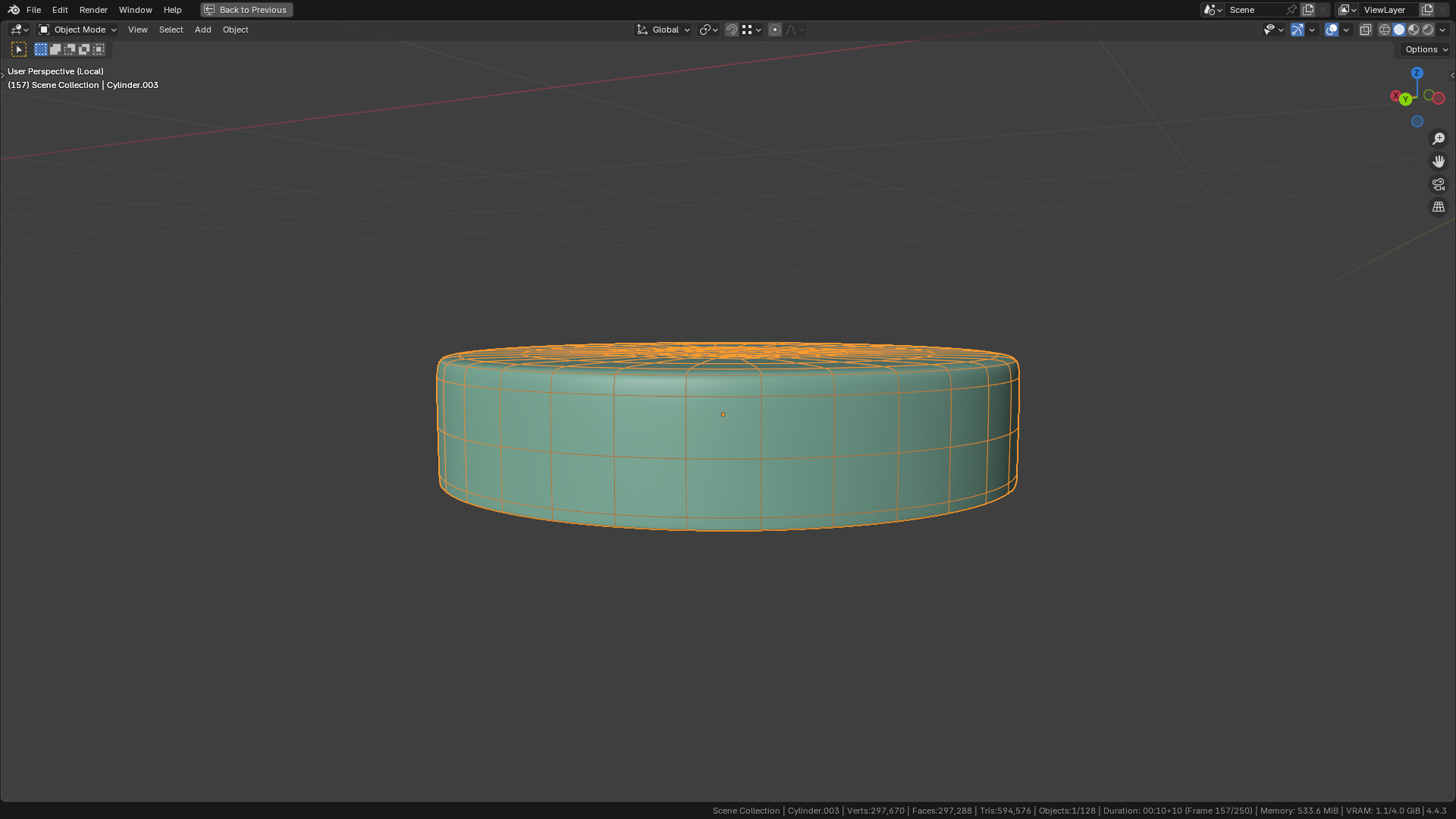Browse view layers icon

pyautogui.click(x=1348, y=10)
